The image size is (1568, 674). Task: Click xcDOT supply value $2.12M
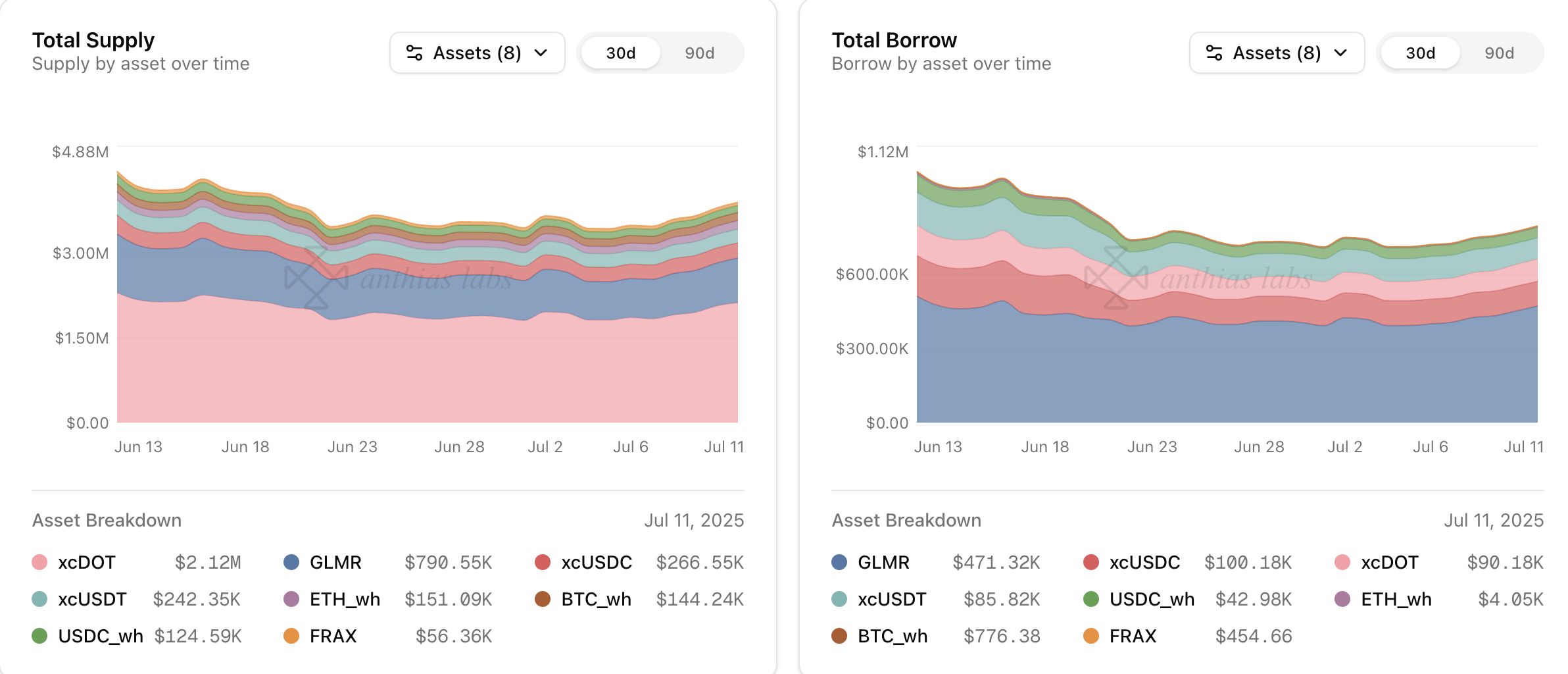(x=208, y=563)
